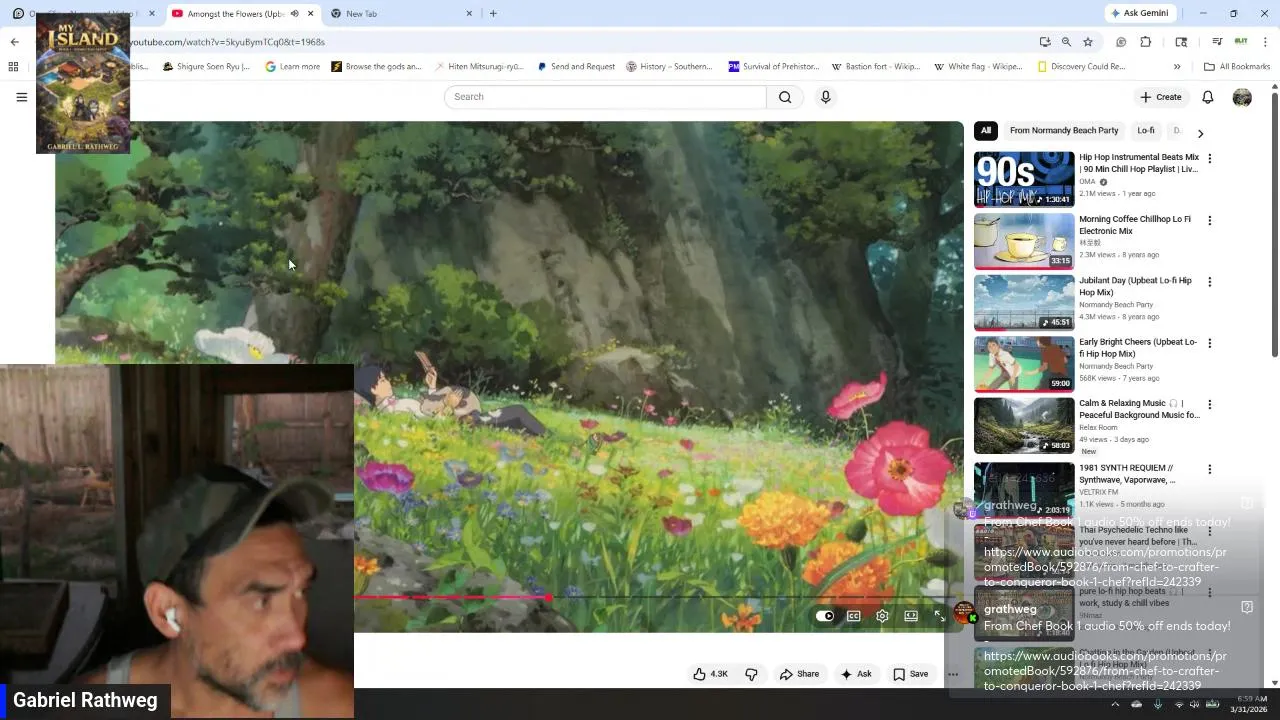This screenshot has height=720, width=1280.
Task: Start voice search with the microphone icon
Action: point(825,97)
